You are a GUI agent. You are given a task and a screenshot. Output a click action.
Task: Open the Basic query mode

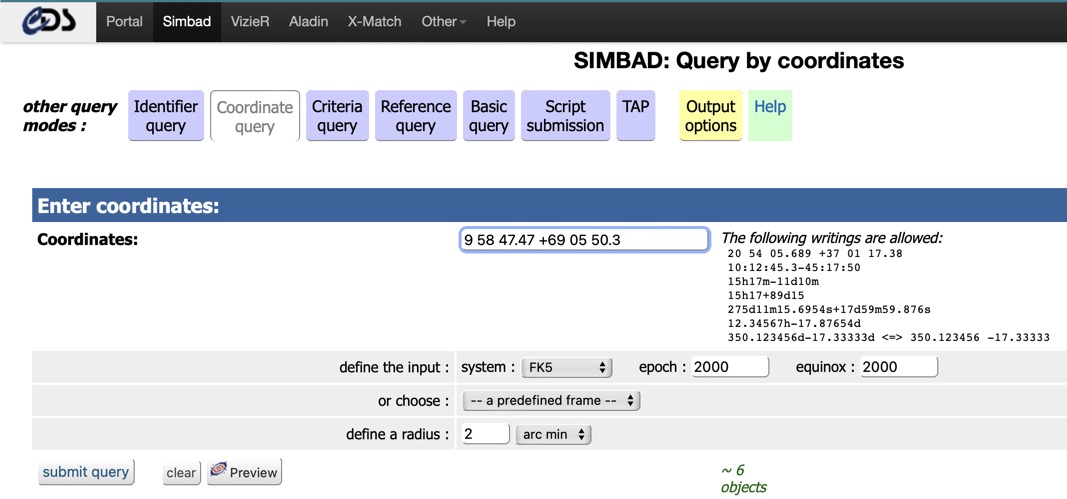[489, 116]
